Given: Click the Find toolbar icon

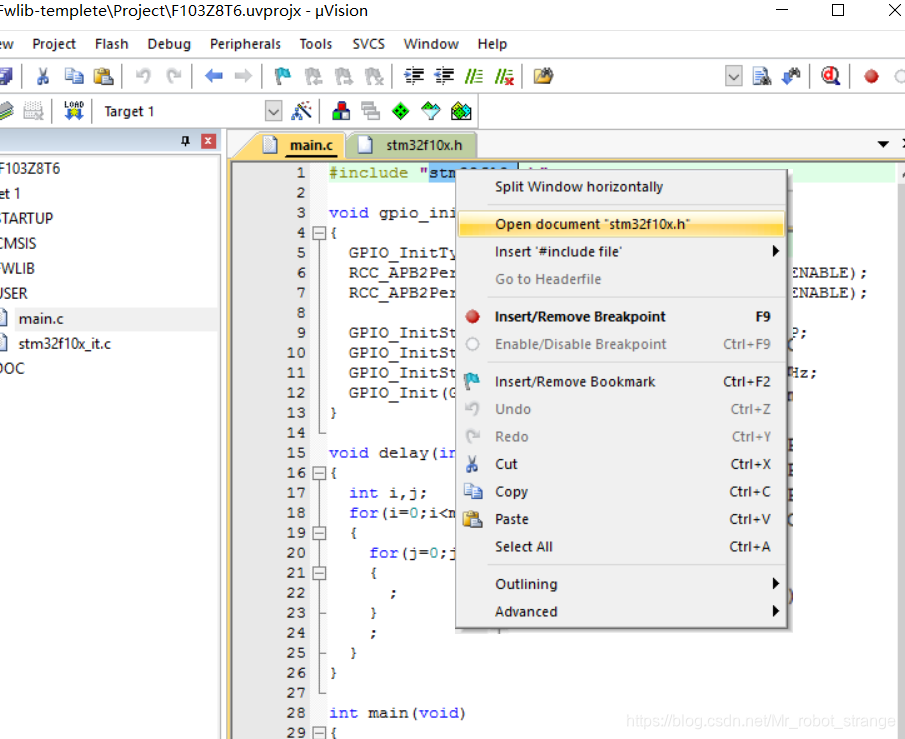Looking at the screenshot, I should point(761,76).
